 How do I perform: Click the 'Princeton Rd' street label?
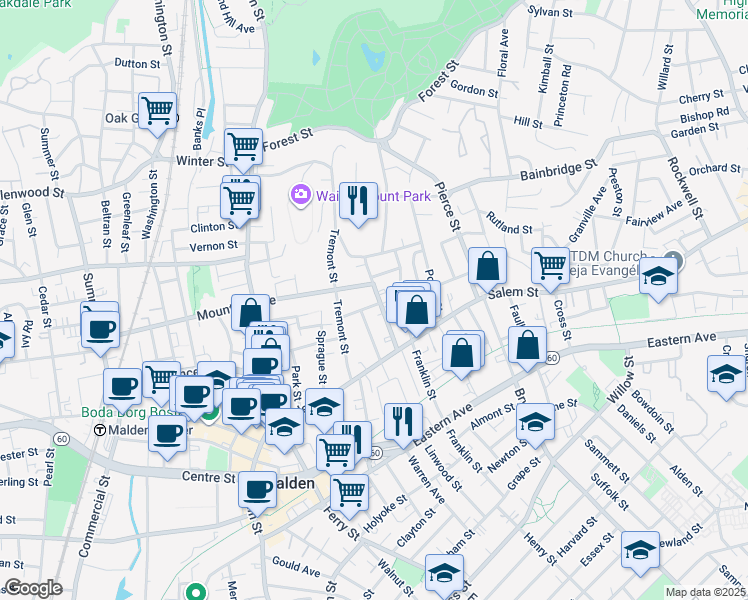point(562,95)
